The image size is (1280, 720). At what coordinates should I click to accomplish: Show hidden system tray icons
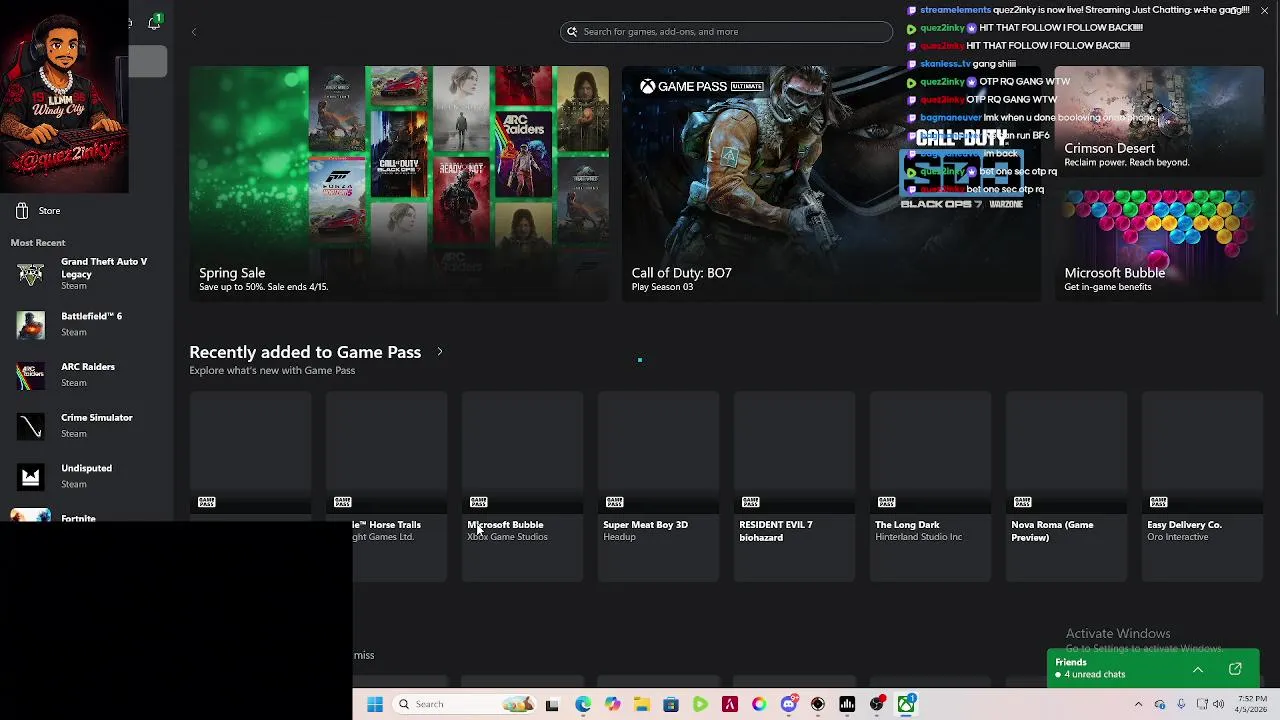(1138, 704)
